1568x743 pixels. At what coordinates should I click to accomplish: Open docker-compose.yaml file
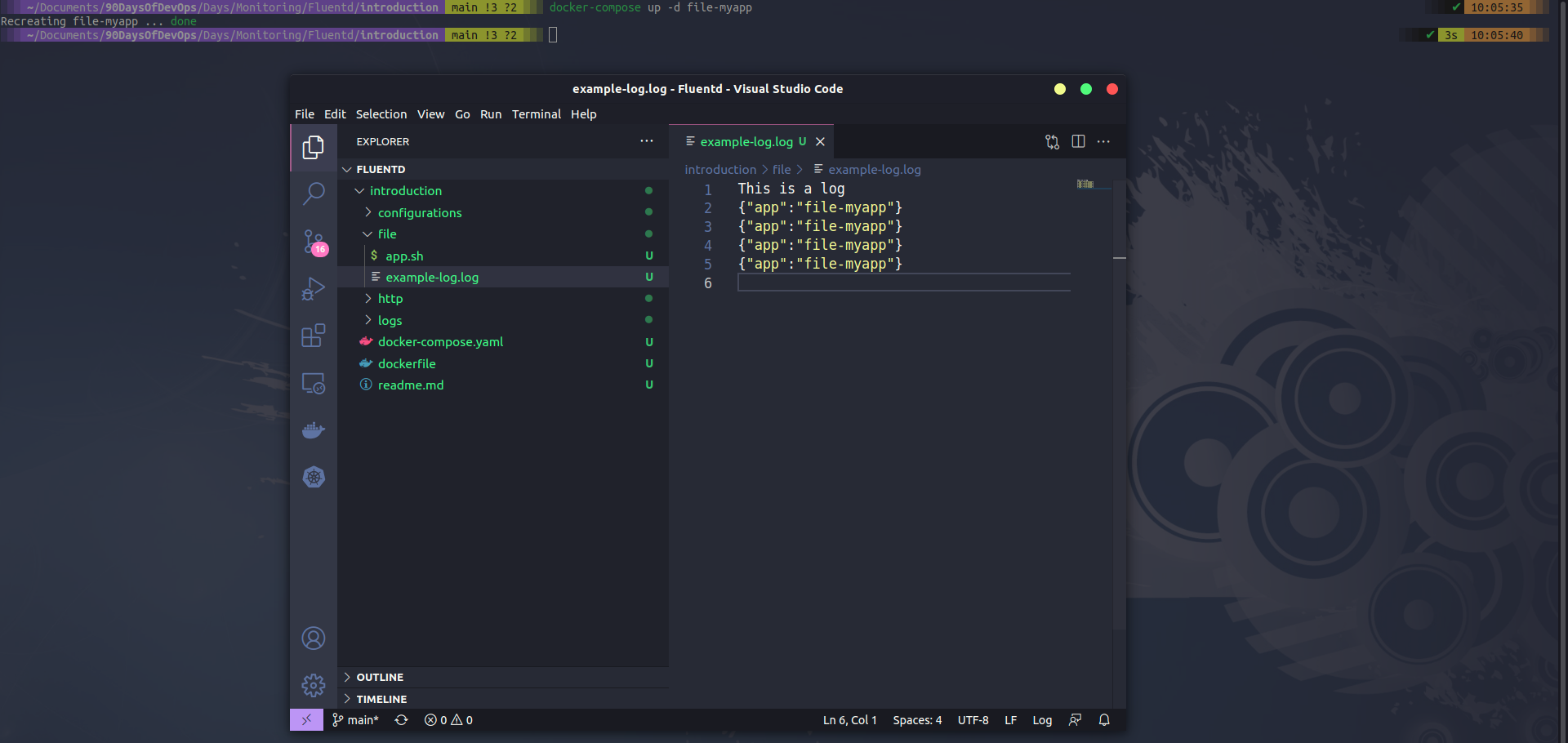click(x=503, y=342)
